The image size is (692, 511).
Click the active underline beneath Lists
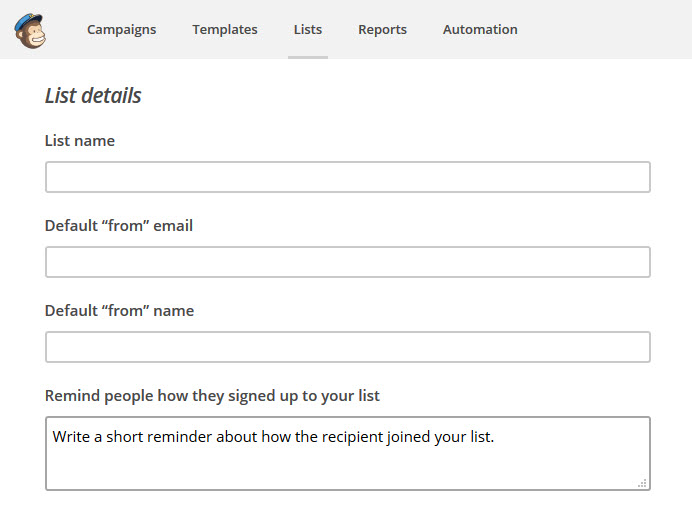[x=308, y=57]
